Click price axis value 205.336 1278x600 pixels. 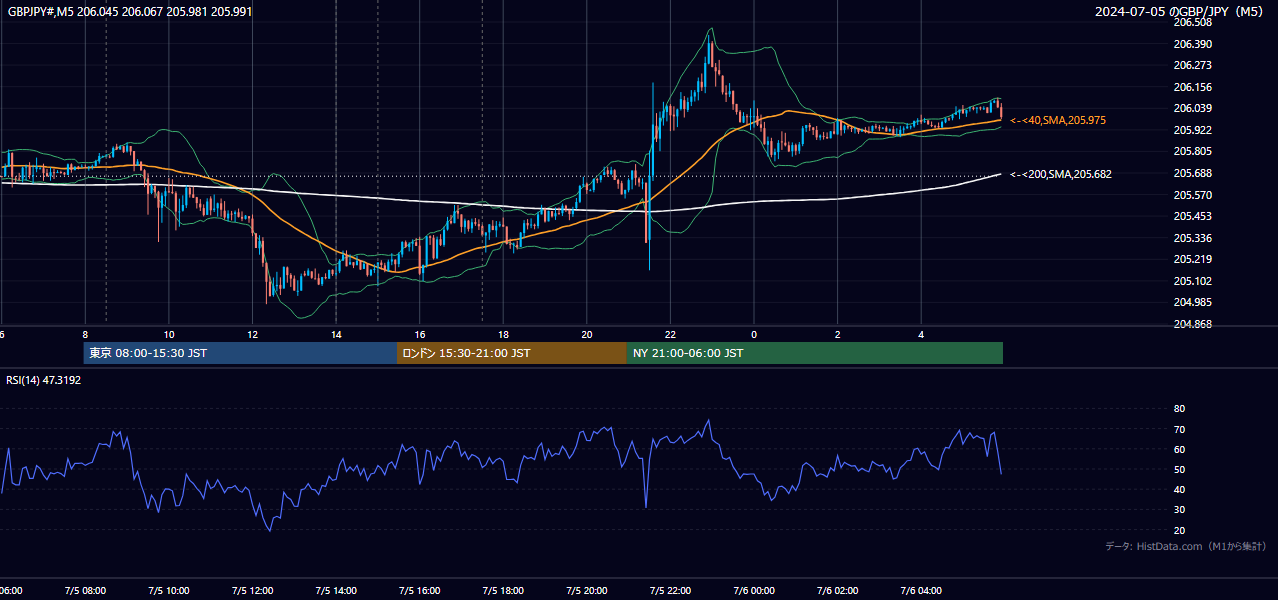[1192, 238]
